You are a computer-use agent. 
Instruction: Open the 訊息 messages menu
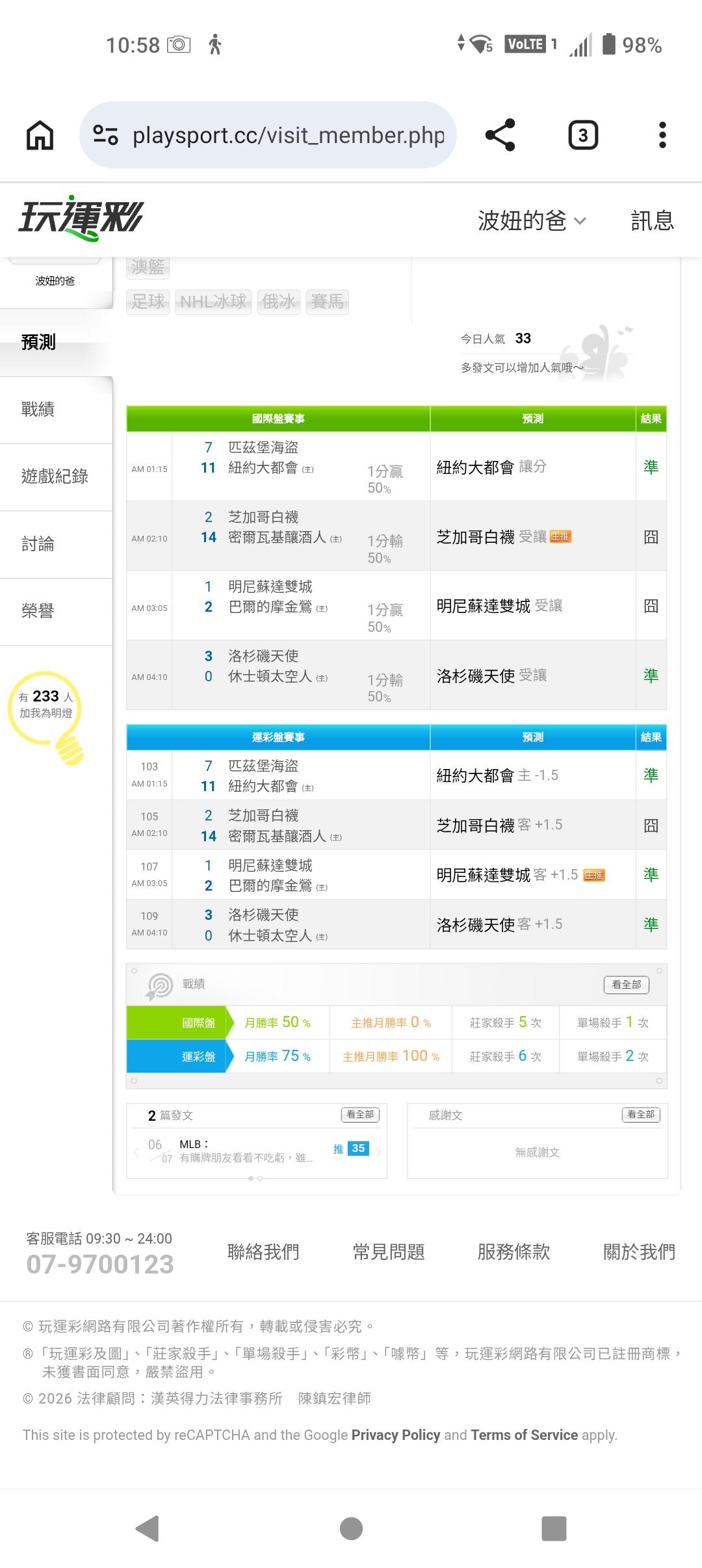(x=652, y=221)
